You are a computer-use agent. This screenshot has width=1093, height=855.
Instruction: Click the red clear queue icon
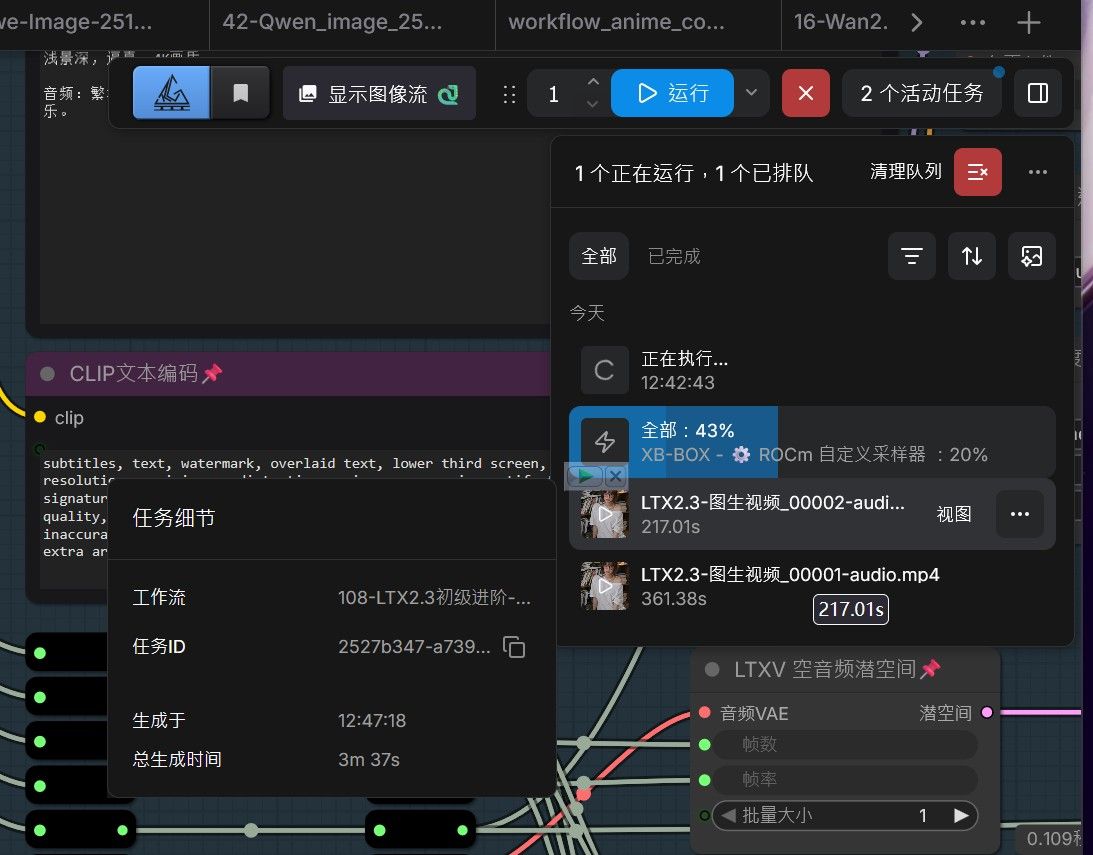[x=977, y=172]
